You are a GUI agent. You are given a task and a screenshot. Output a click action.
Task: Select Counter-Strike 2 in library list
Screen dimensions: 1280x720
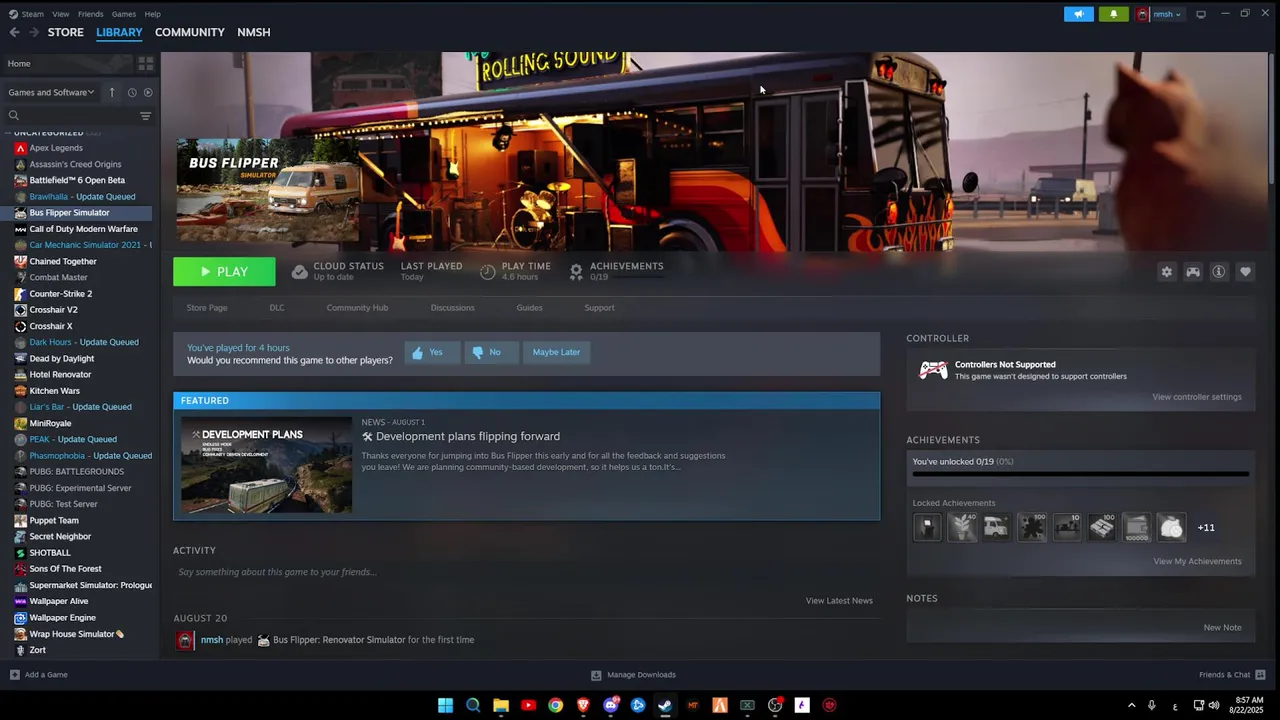click(60, 294)
